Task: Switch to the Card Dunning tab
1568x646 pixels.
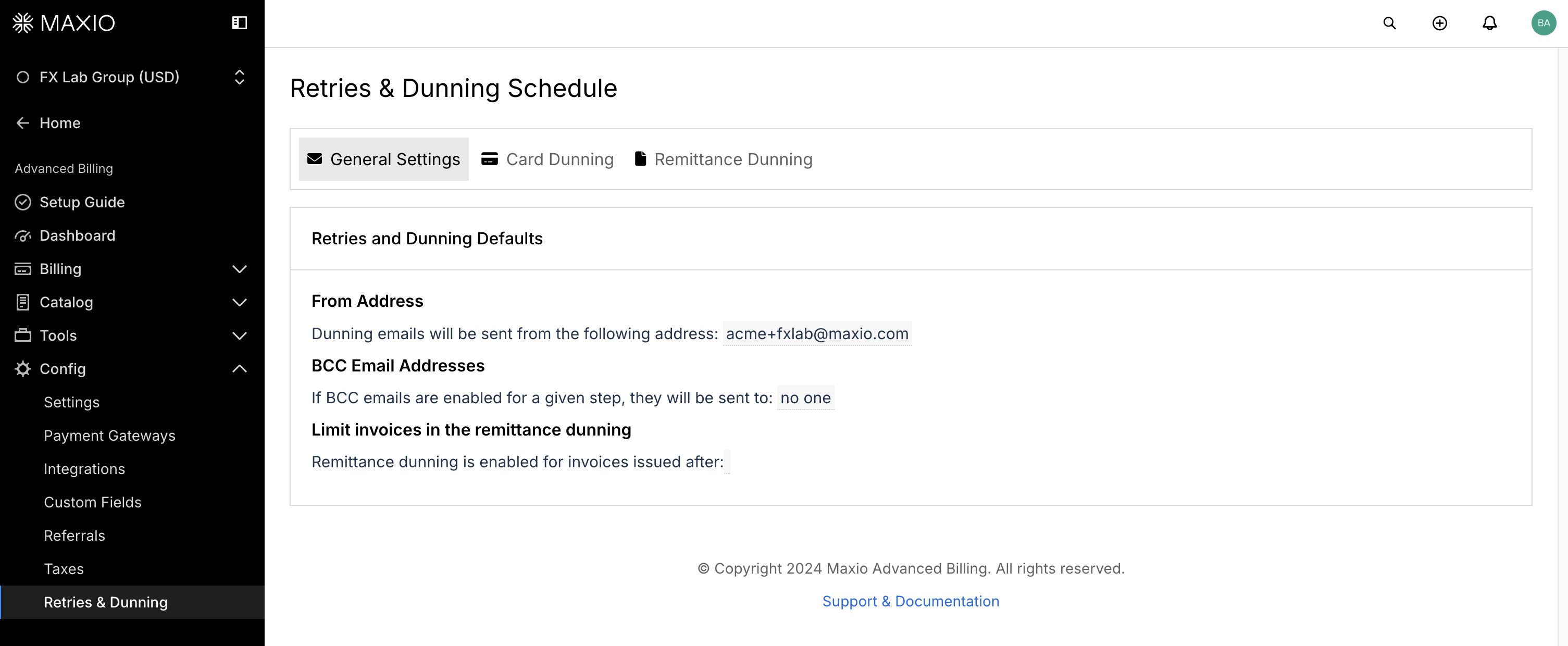Action: (x=547, y=159)
